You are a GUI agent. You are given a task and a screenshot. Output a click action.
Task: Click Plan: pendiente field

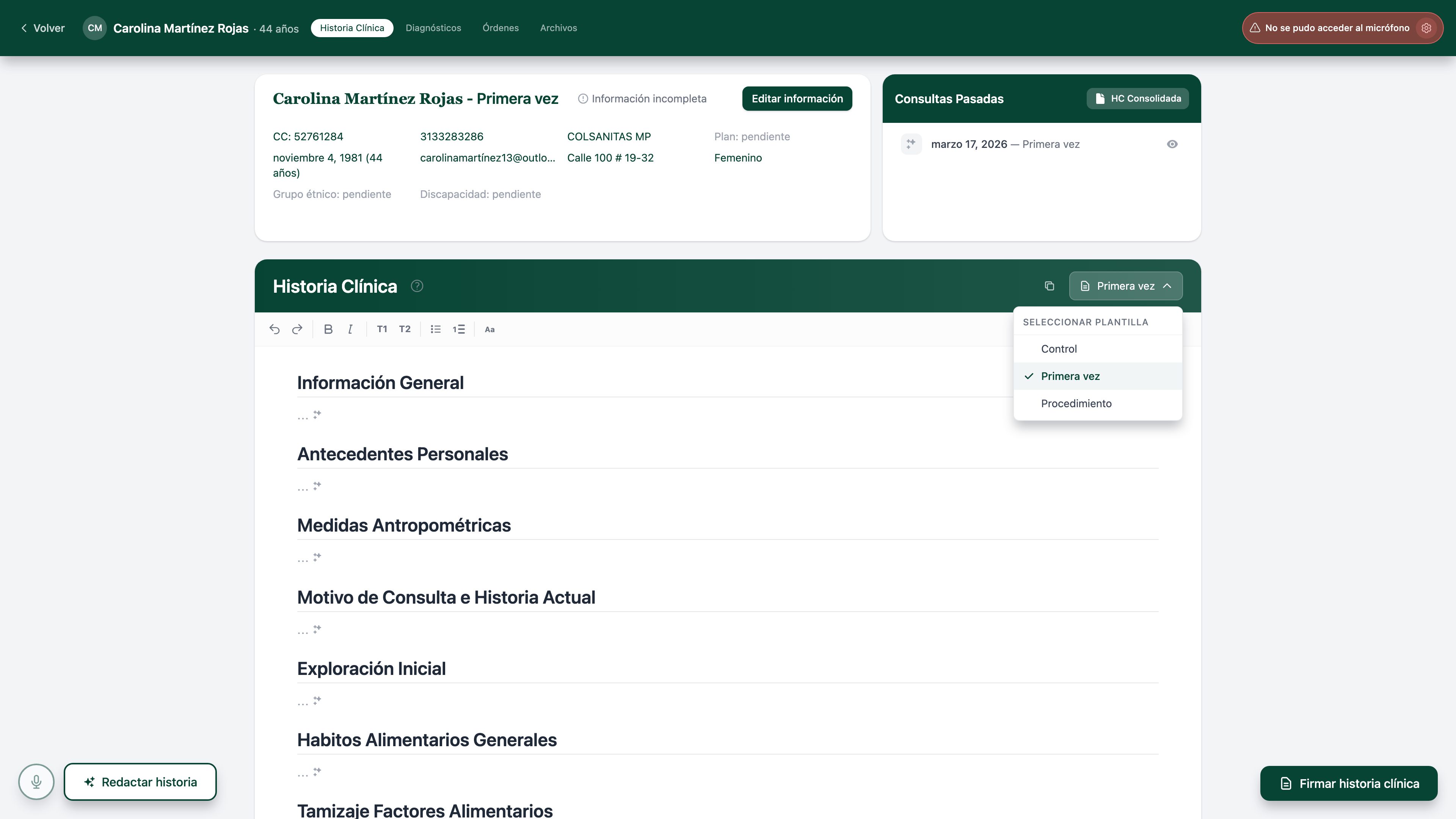point(752,136)
